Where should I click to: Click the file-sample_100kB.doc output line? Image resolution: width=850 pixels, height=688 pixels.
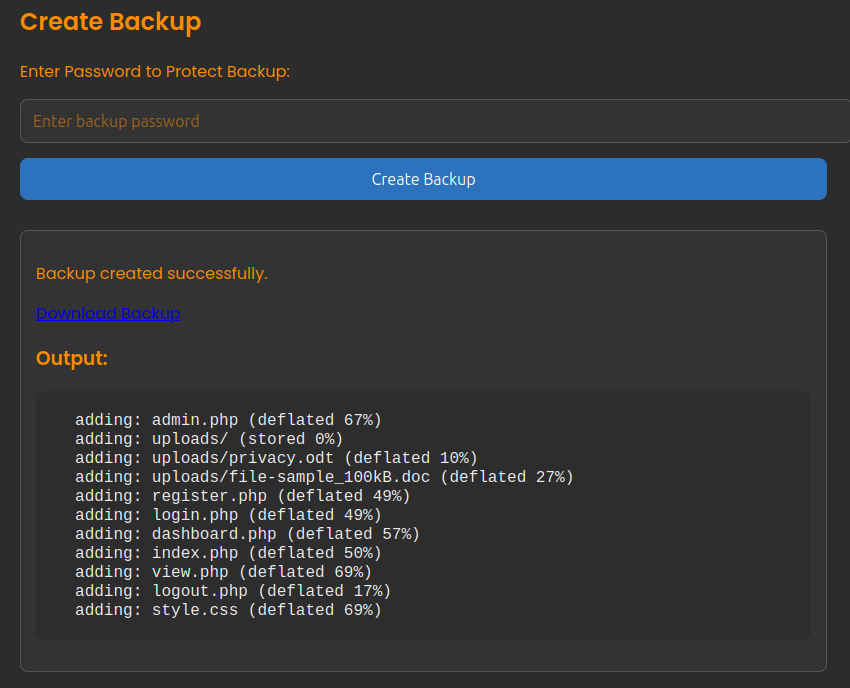[324, 477]
